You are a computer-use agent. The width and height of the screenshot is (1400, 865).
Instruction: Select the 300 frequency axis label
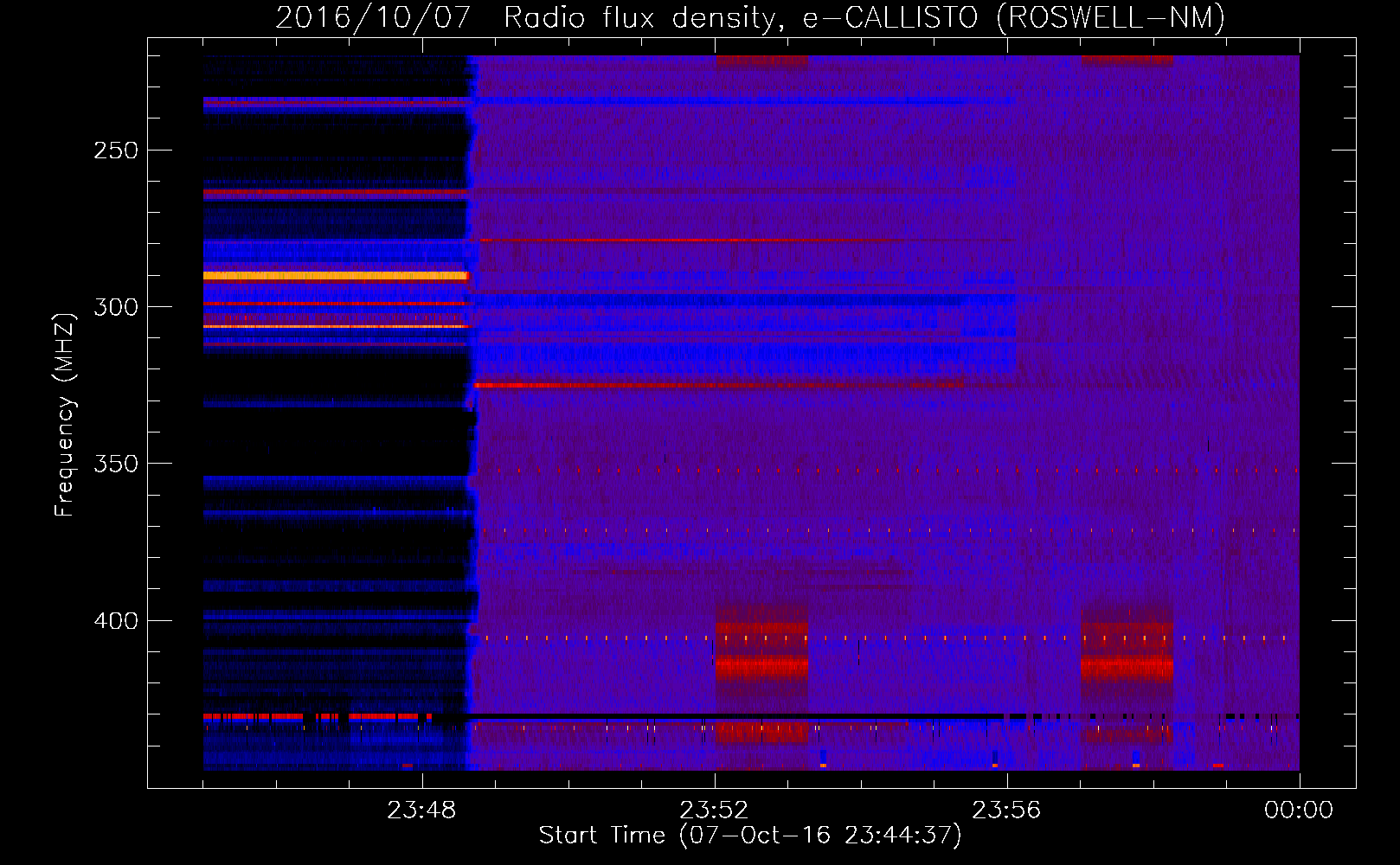point(116,307)
